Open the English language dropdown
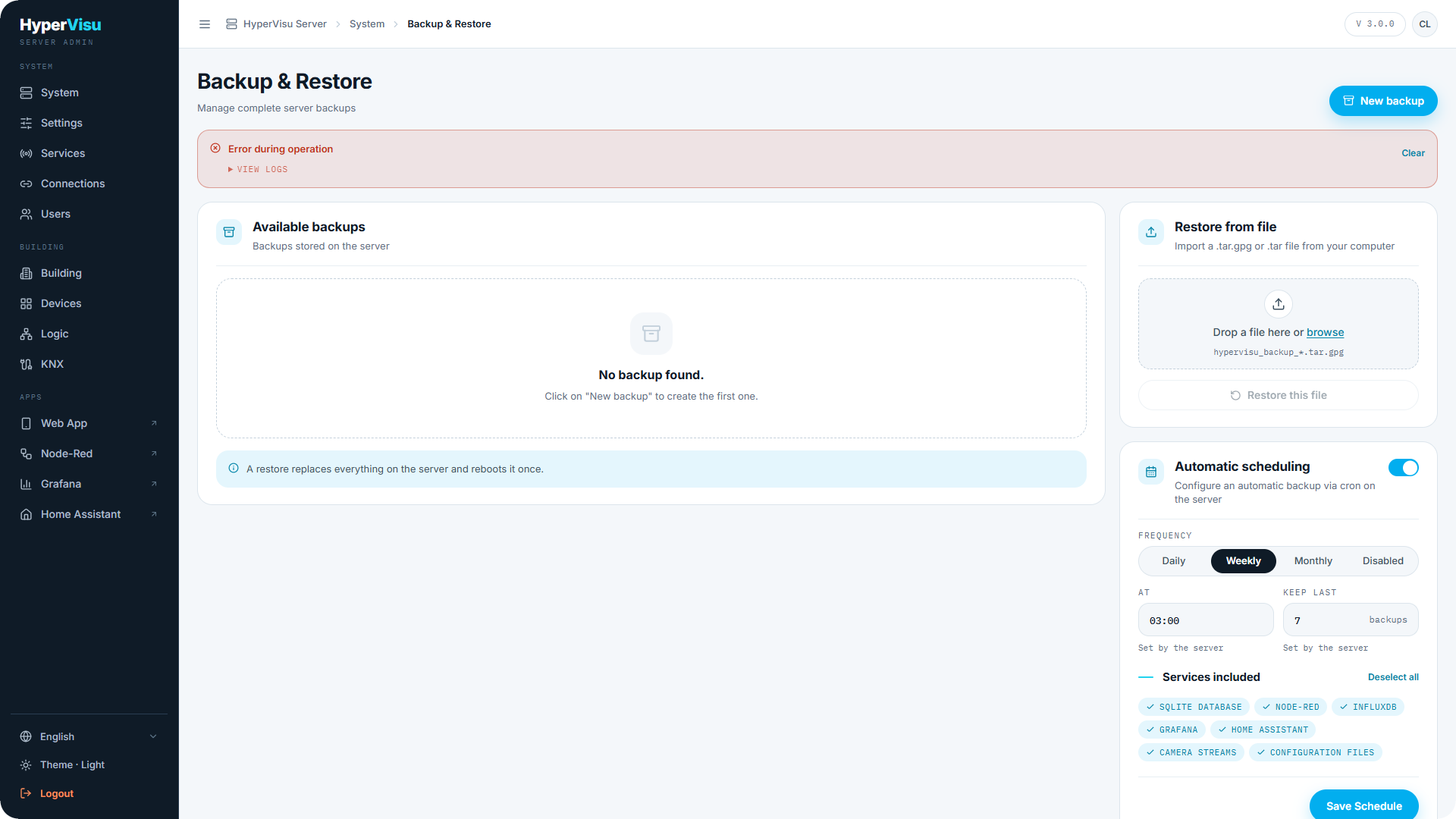The width and height of the screenshot is (1456, 819). click(89, 736)
